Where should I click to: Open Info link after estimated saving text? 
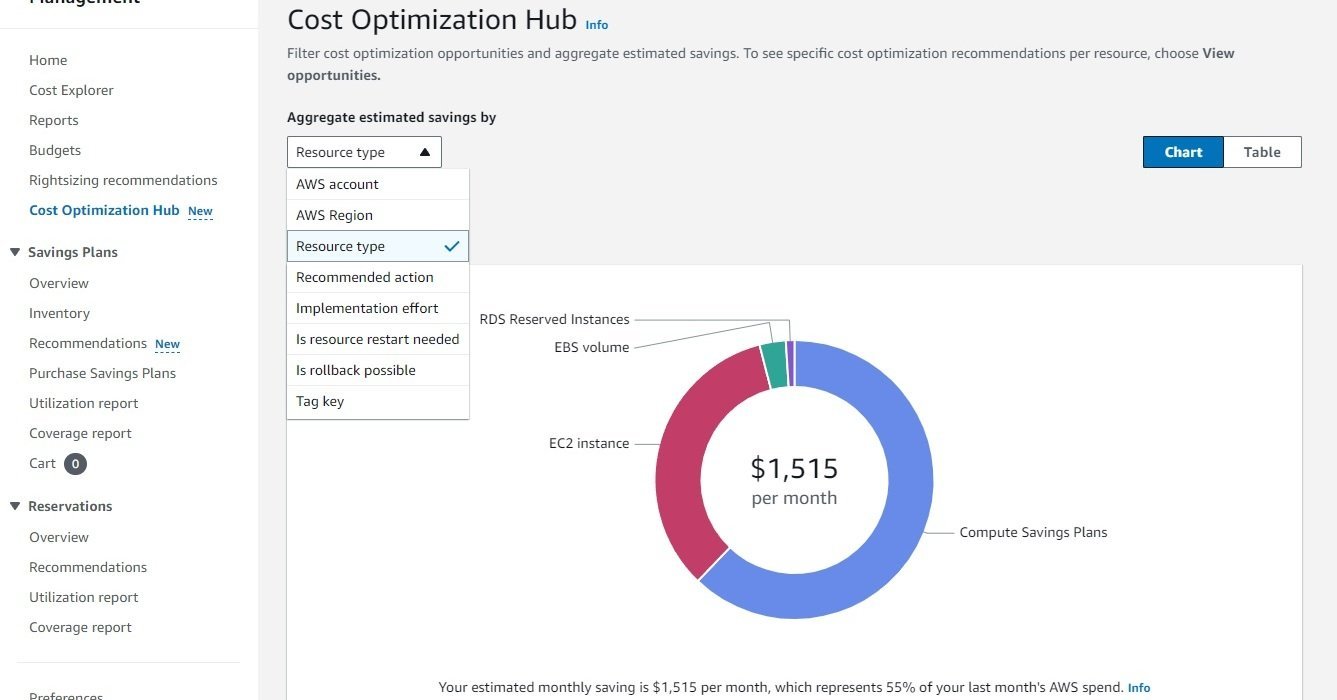coord(1139,688)
